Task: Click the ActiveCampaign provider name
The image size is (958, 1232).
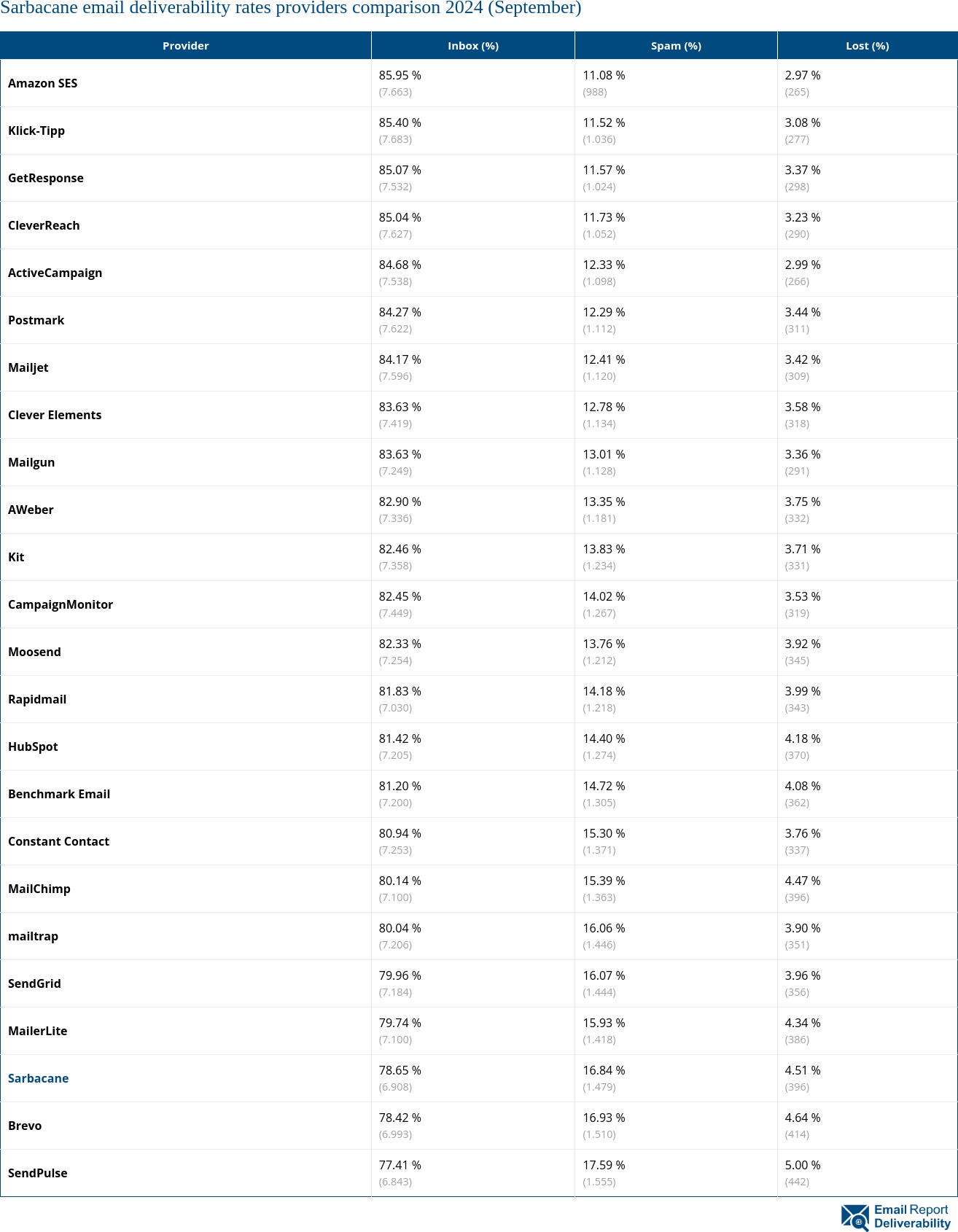Action: coord(55,273)
